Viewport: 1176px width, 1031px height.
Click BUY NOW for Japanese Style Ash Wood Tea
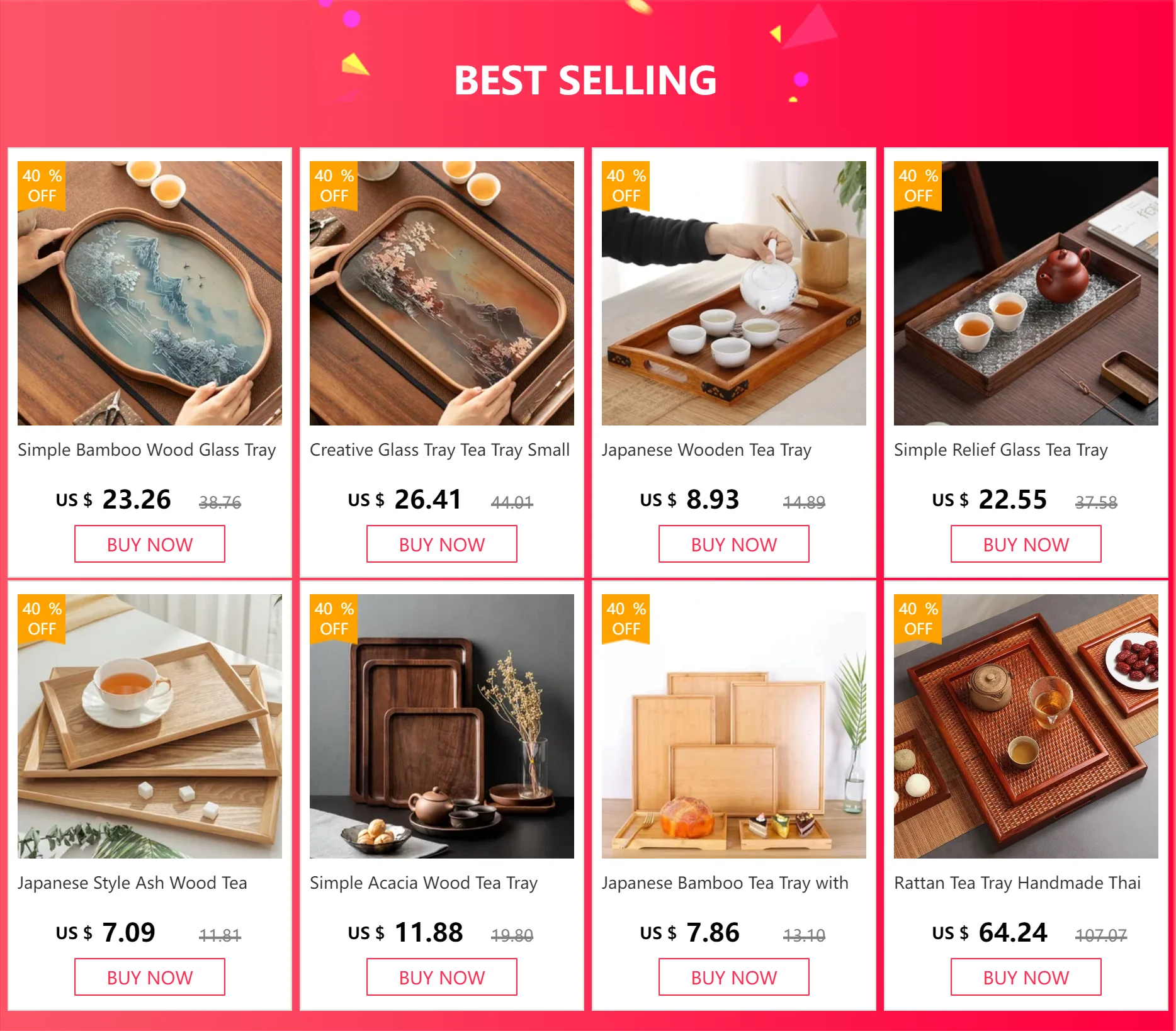tap(150, 977)
